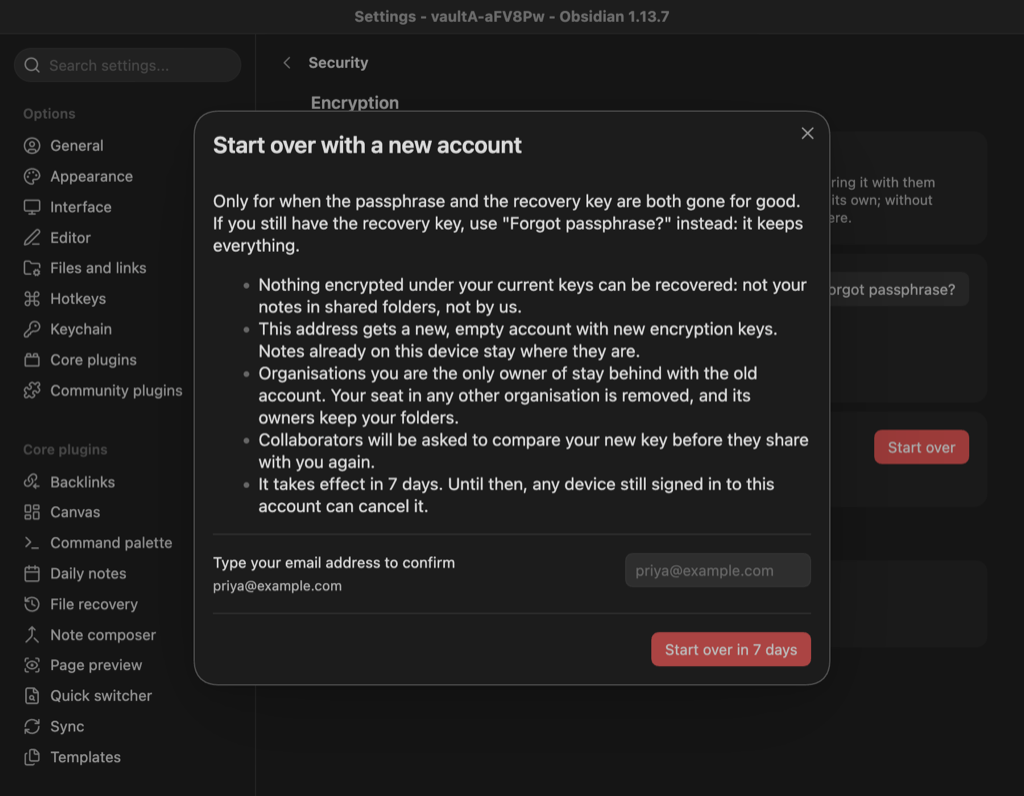1024x796 pixels.
Task: Click the Daily notes calendar icon
Action: click(x=32, y=573)
